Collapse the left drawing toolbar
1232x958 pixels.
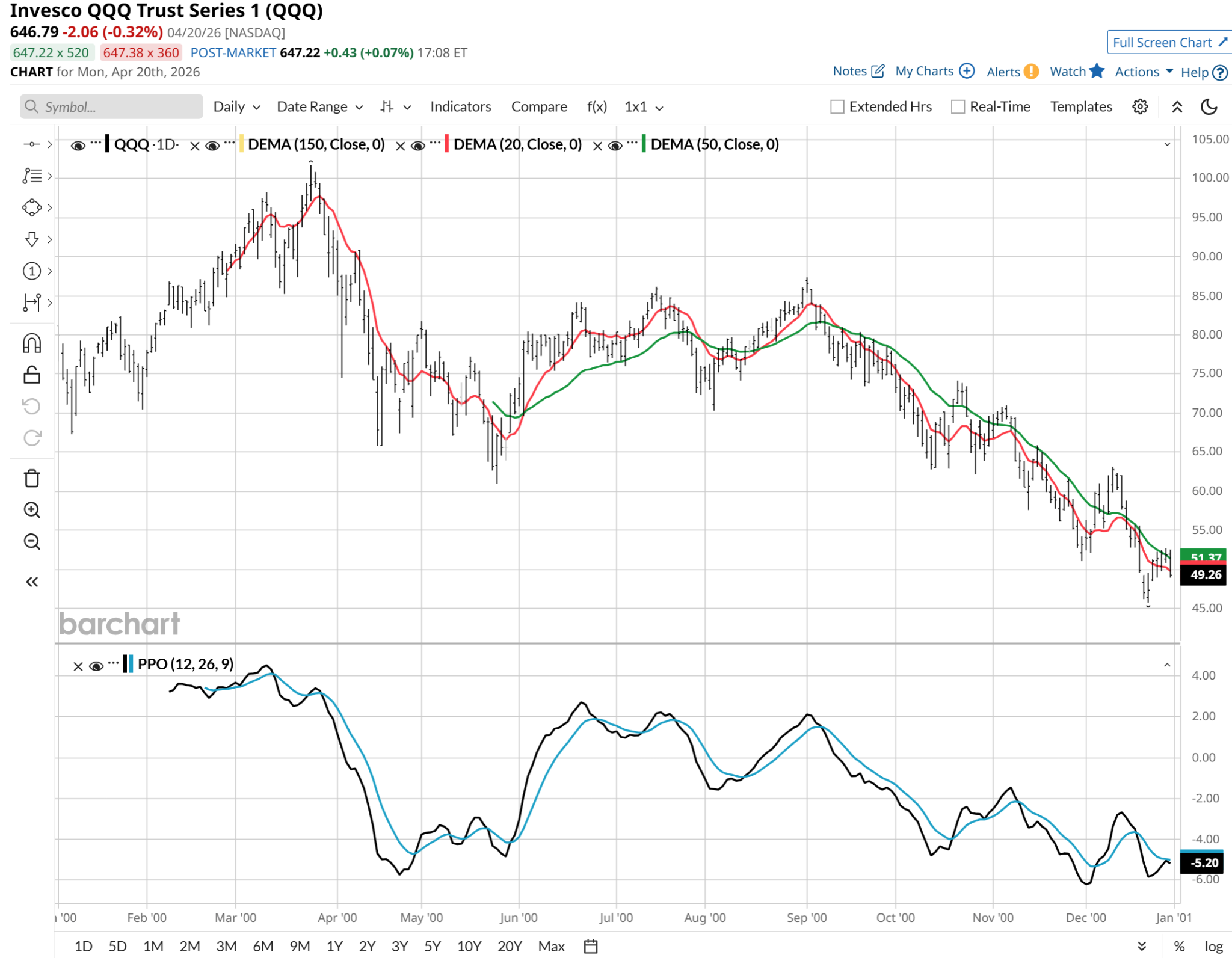[32, 582]
